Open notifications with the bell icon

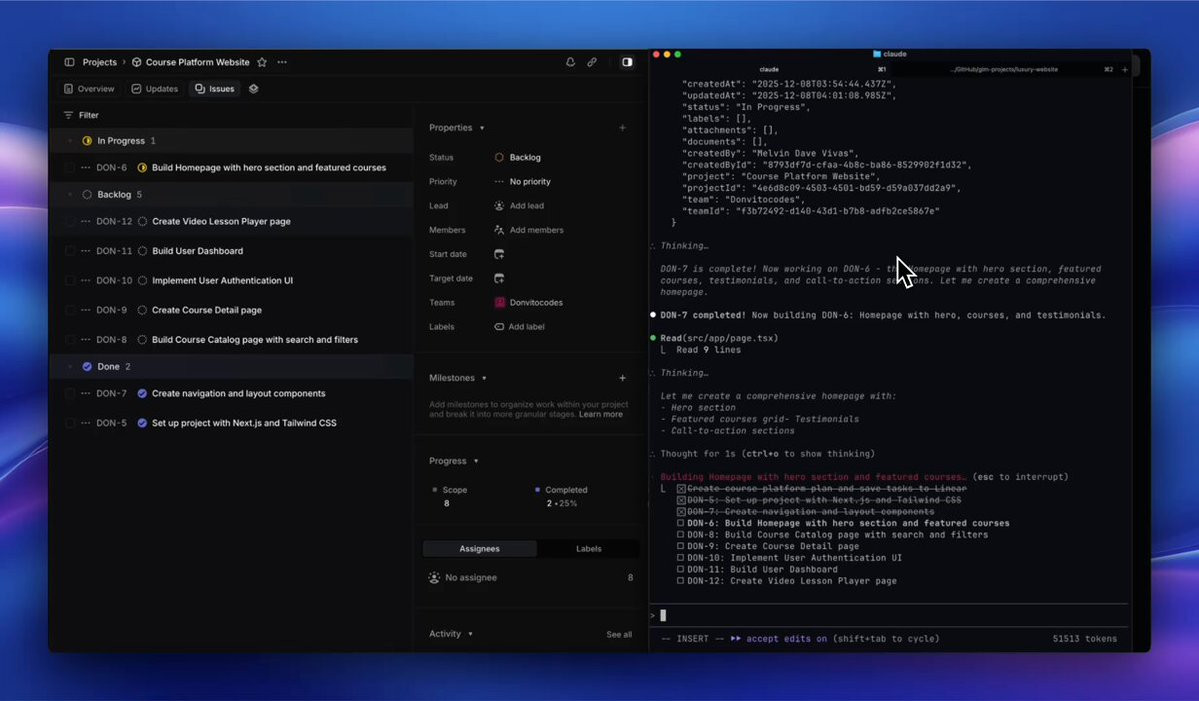(570, 62)
